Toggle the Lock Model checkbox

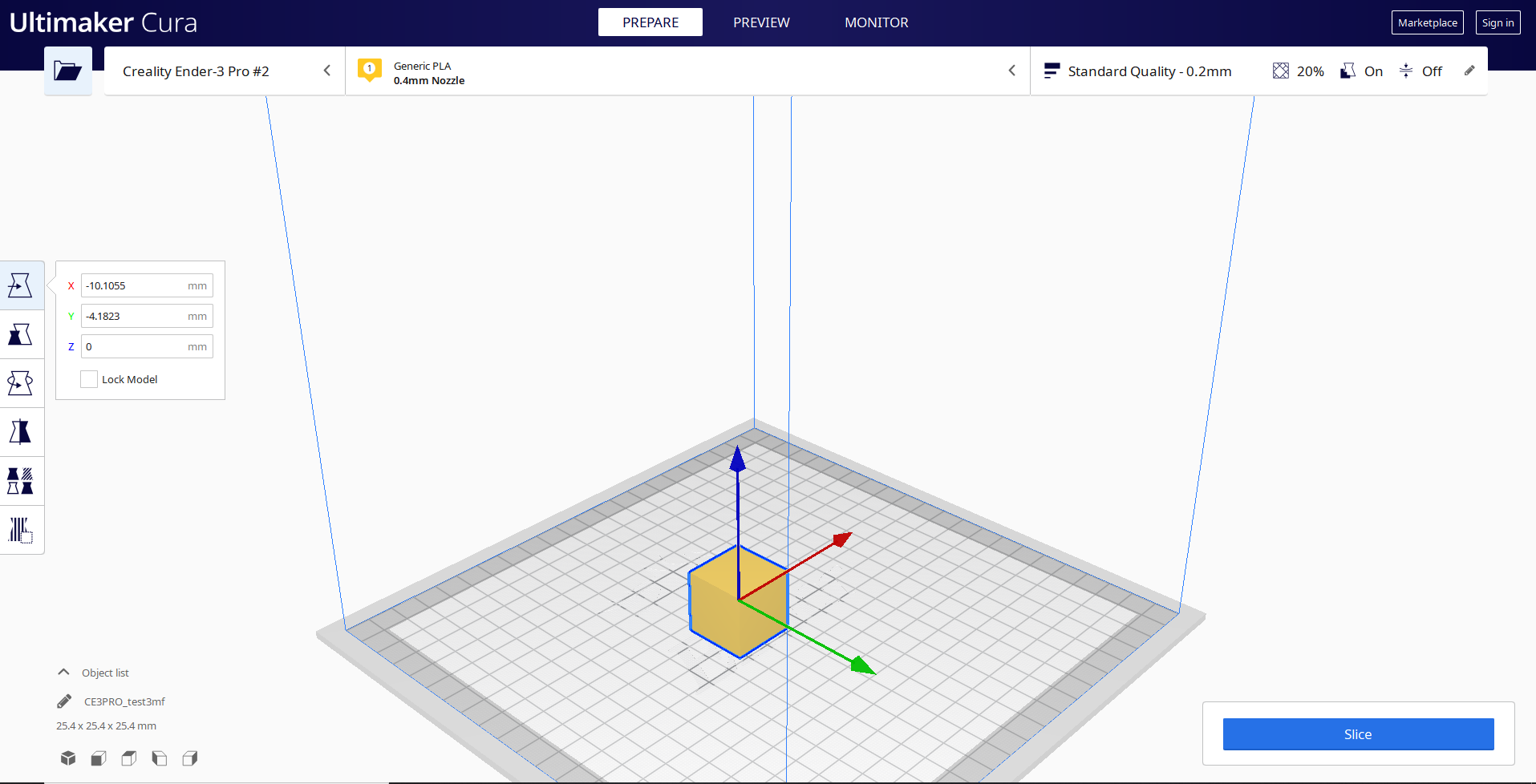pyautogui.click(x=89, y=379)
